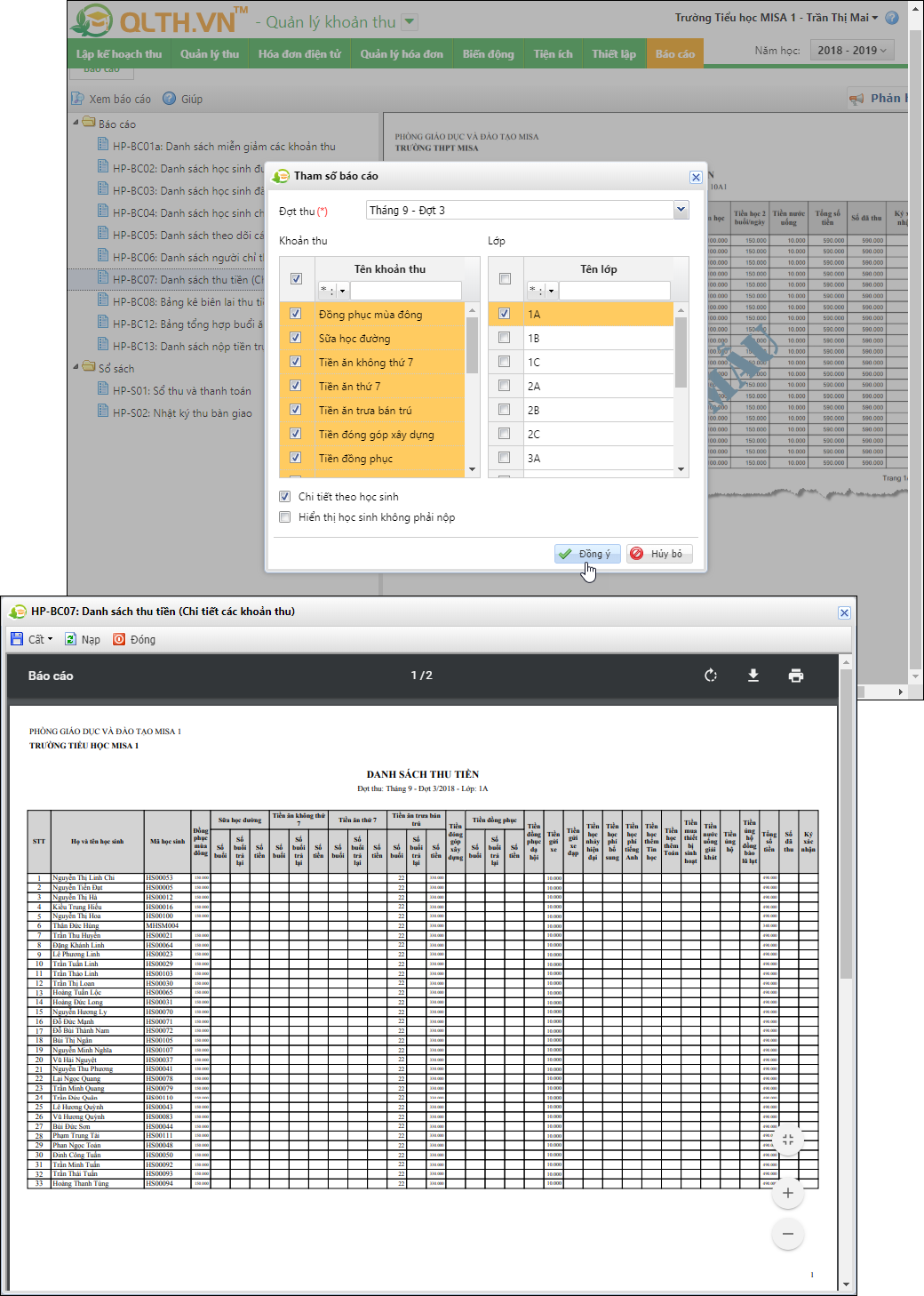Click the Nạp reload icon

(71, 639)
